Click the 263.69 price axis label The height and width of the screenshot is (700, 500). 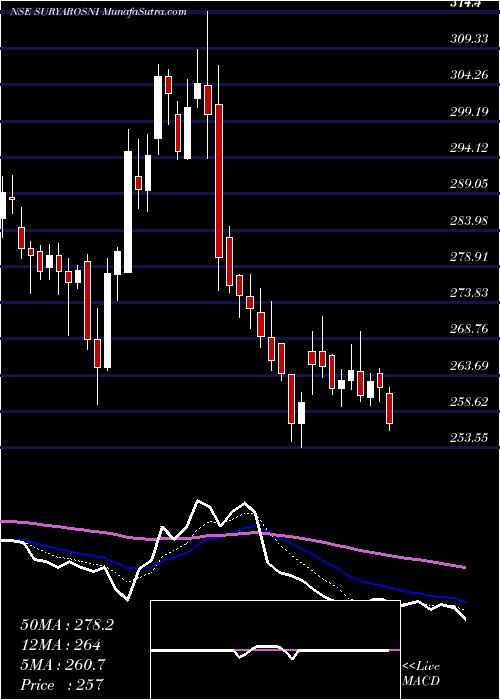tap(468, 365)
